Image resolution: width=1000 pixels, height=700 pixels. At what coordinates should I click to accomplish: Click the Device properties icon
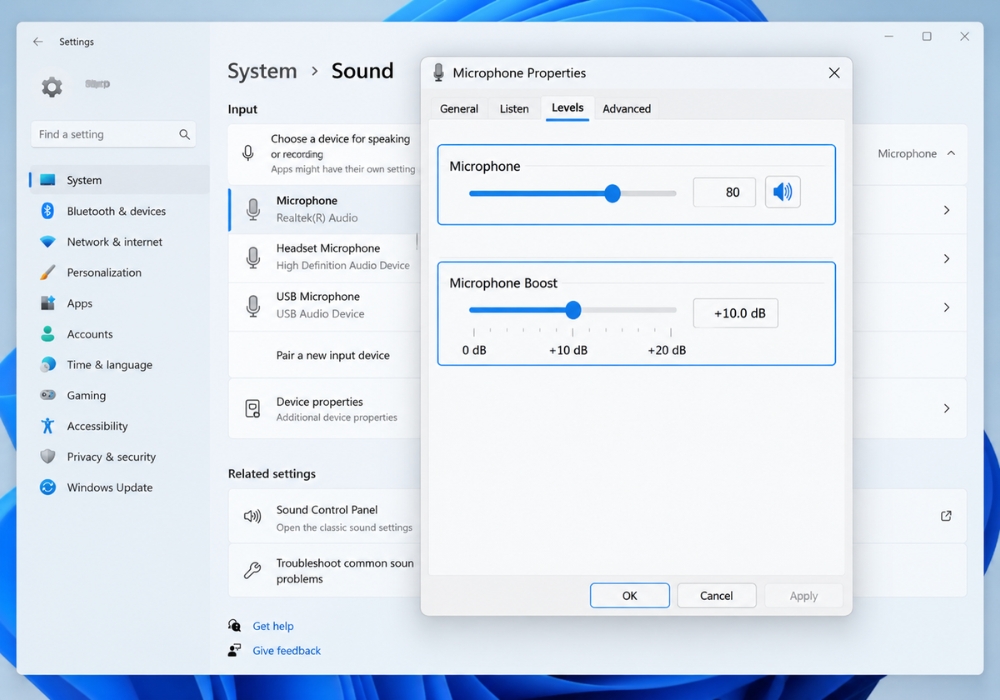[x=253, y=409]
